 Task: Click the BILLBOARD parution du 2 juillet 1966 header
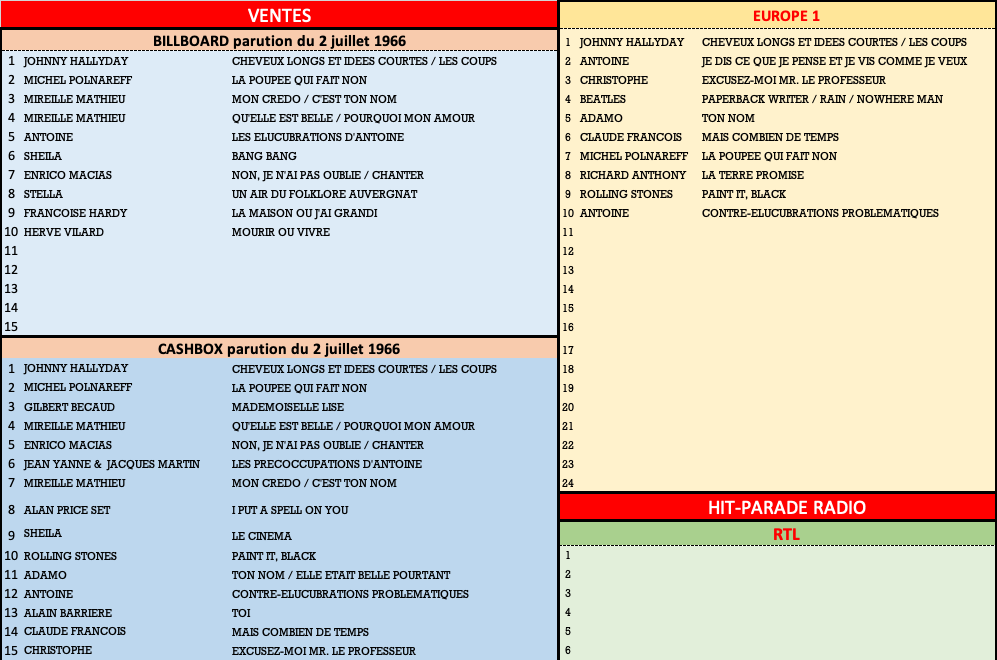coord(279,41)
